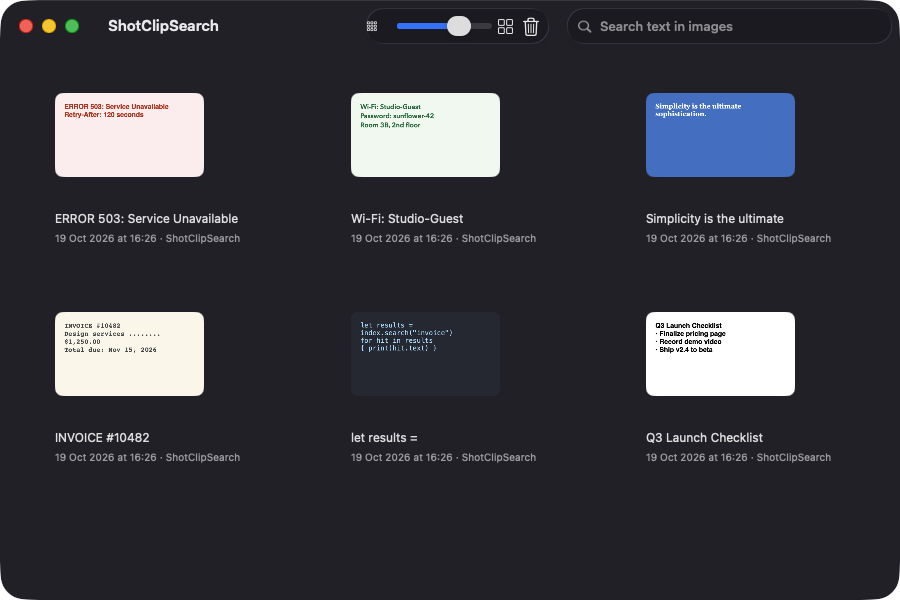The image size is (900, 600).
Task: Select the title 'ERROR 503: Service Unavailable'
Action: [146, 219]
